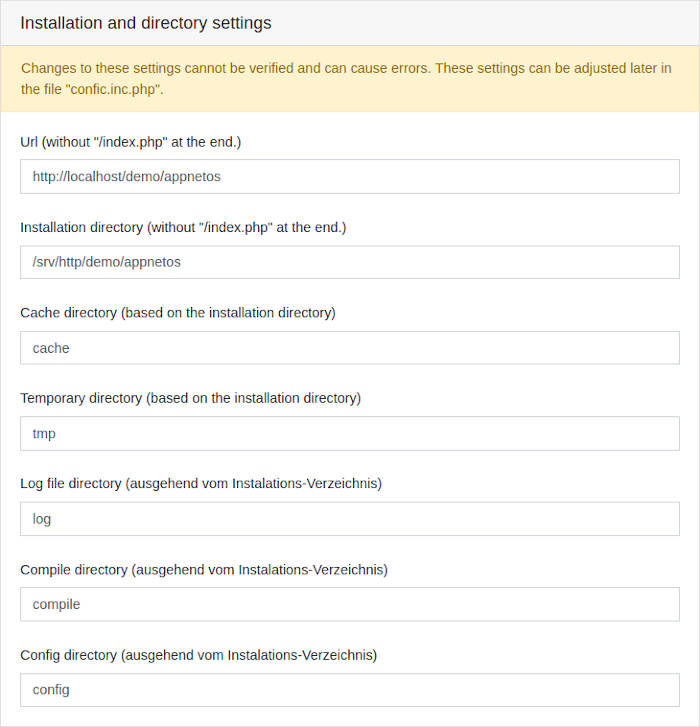Click the Url input field
700x727 pixels.
coord(349,176)
